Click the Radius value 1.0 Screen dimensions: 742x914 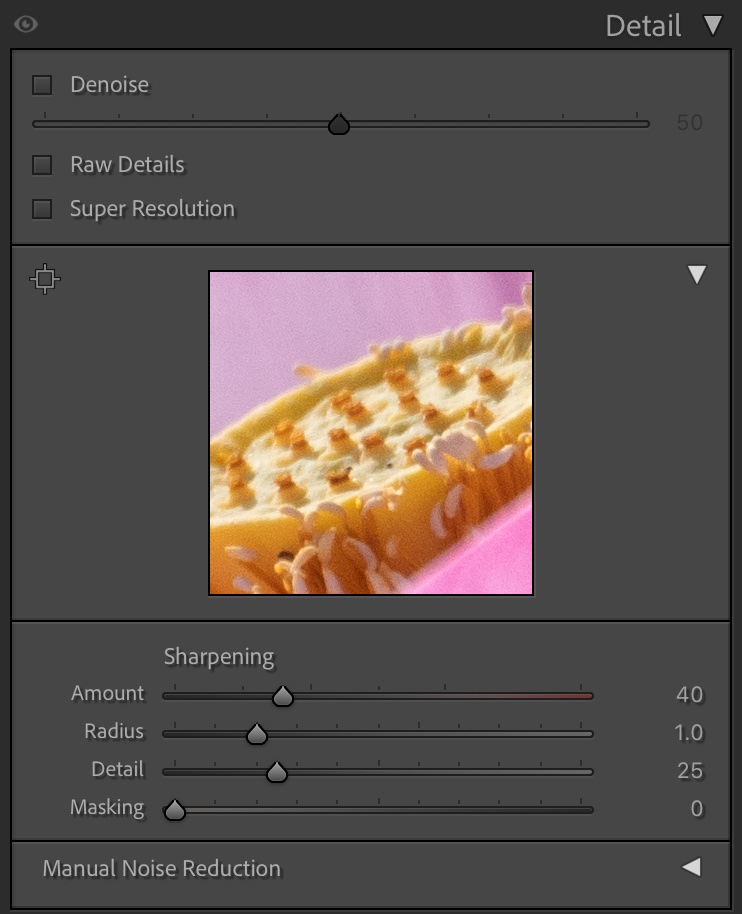tap(688, 733)
